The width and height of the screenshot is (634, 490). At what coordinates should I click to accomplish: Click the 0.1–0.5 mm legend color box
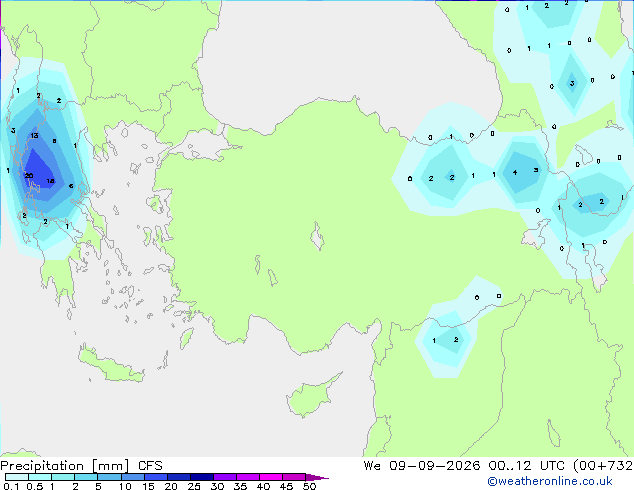17,477
